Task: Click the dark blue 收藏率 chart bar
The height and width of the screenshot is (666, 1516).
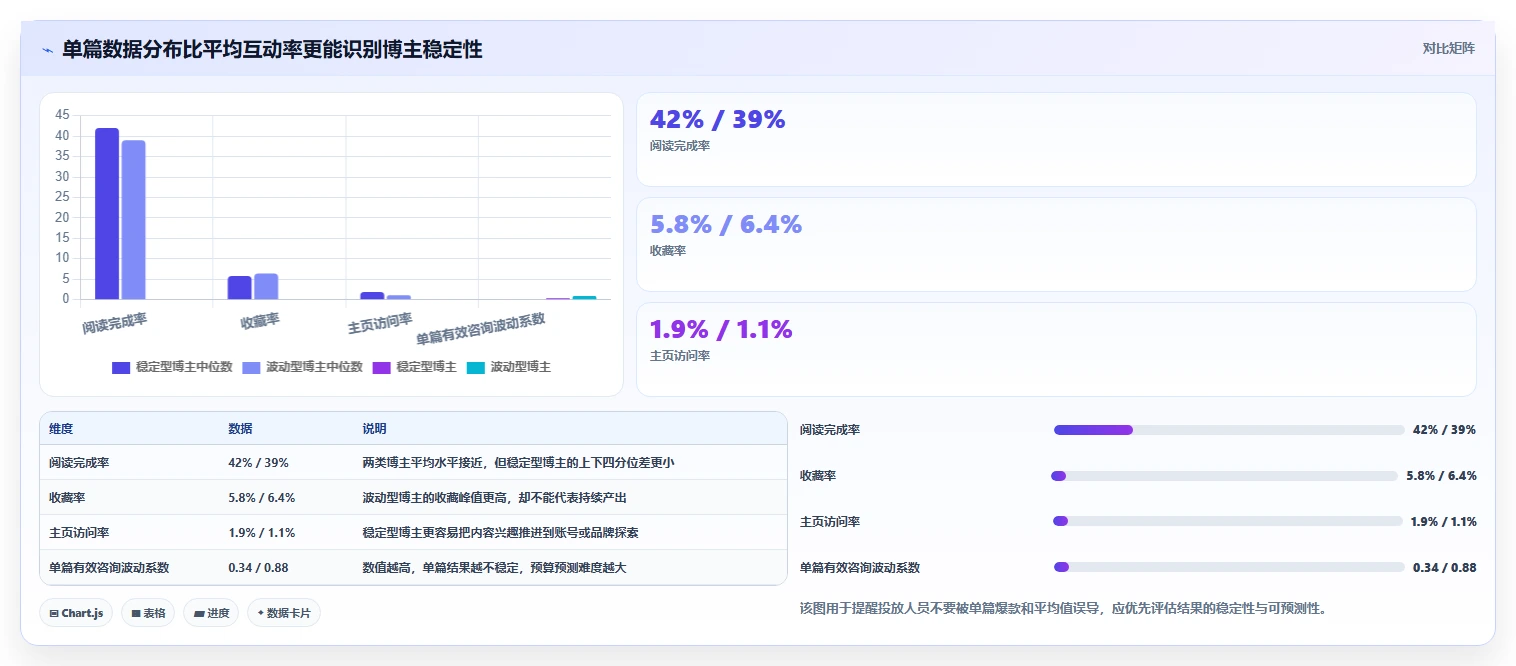Action: pos(240,287)
